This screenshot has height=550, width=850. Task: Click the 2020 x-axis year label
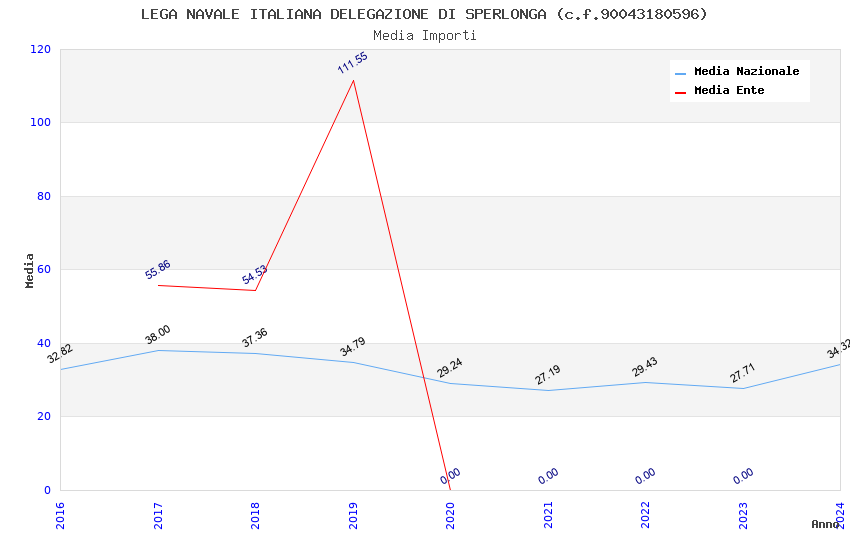pyautogui.click(x=450, y=515)
